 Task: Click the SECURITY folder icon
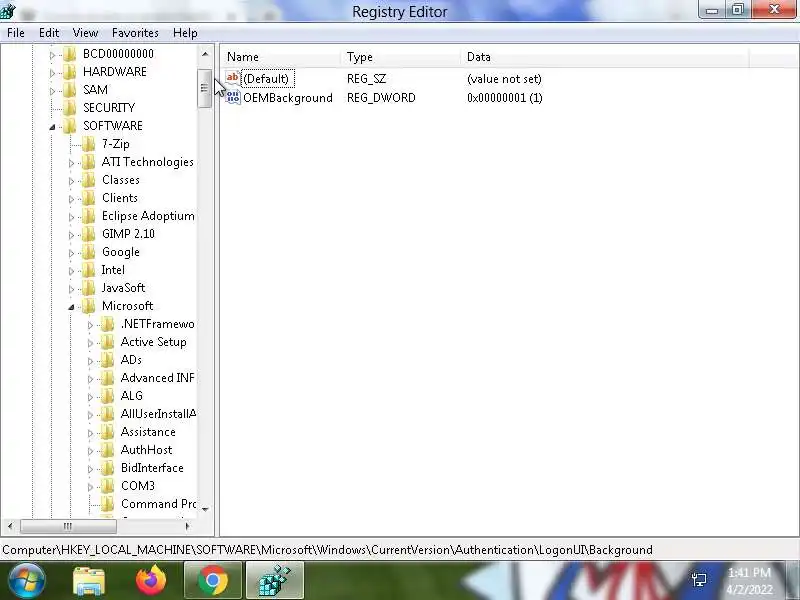click(x=69, y=108)
